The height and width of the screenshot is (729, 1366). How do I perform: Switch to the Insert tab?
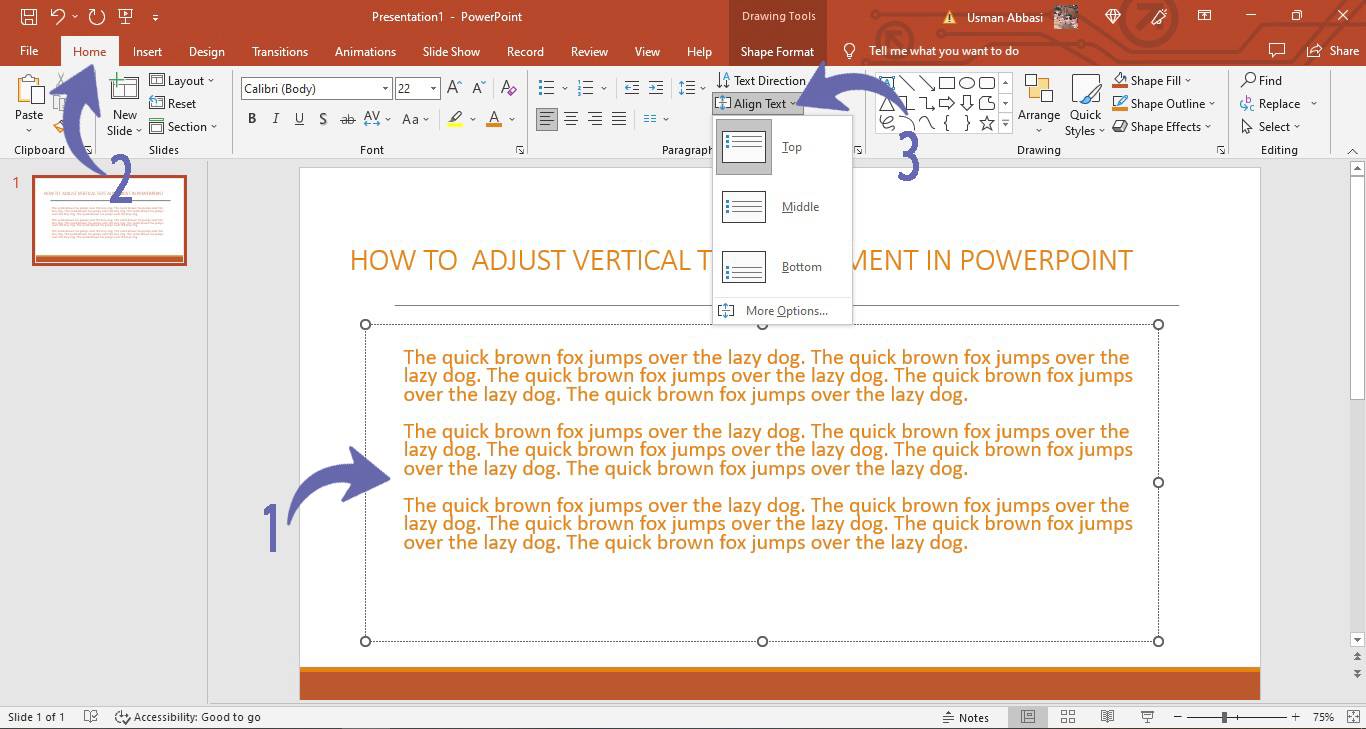click(x=147, y=51)
